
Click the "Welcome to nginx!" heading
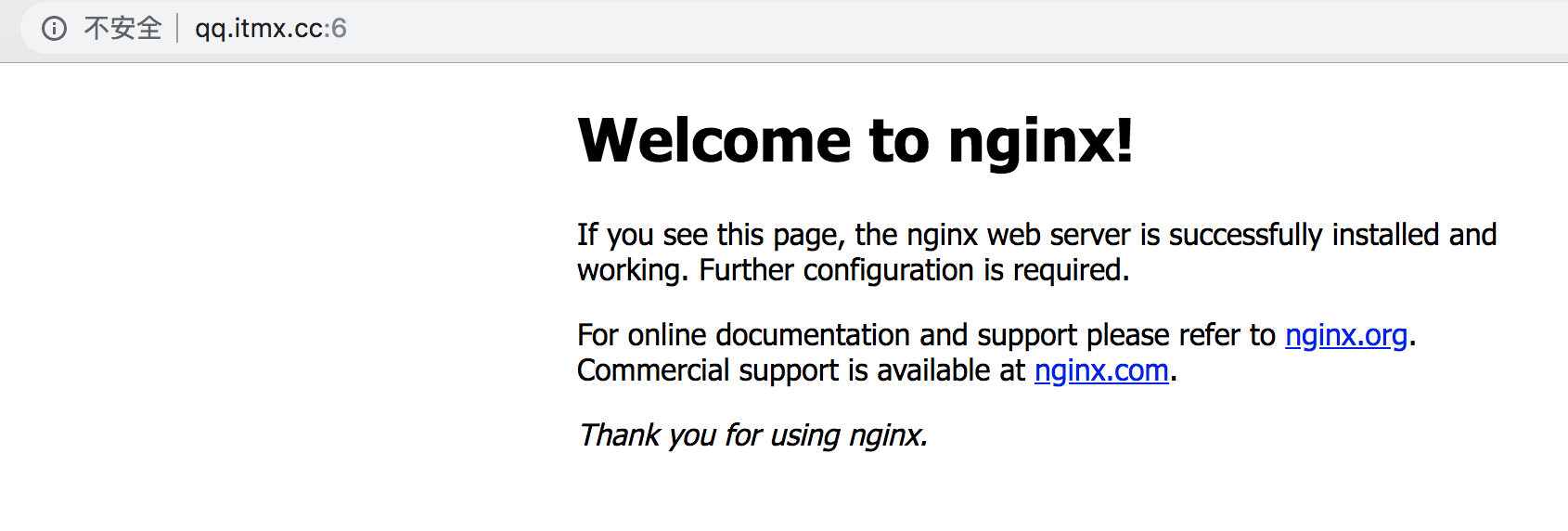pyautogui.click(x=855, y=141)
